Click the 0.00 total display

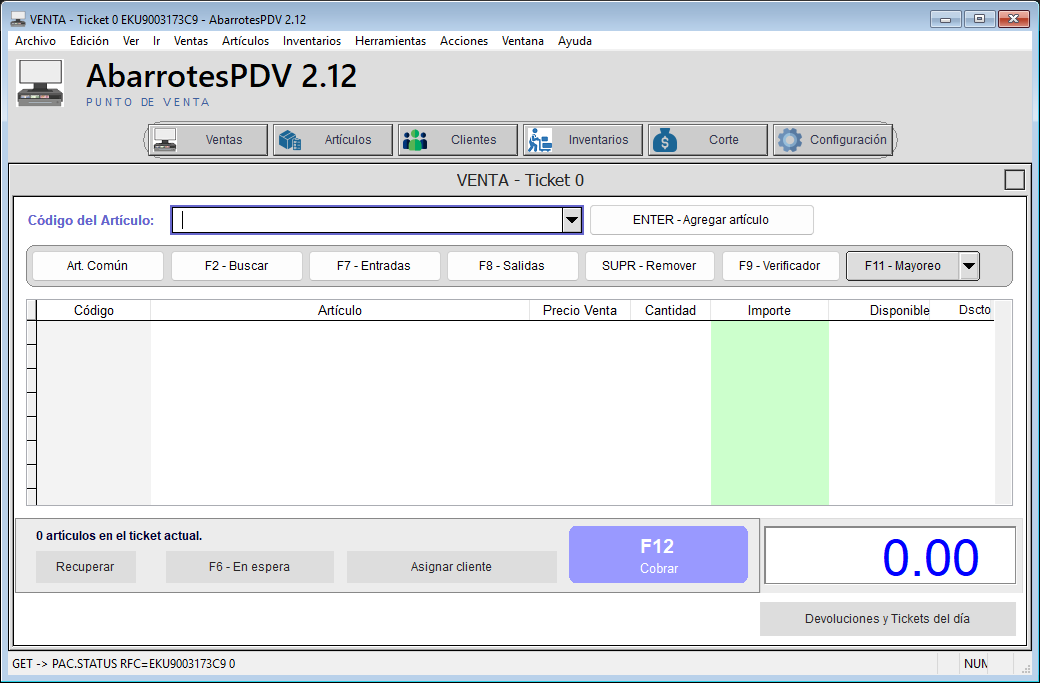(x=890, y=556)
